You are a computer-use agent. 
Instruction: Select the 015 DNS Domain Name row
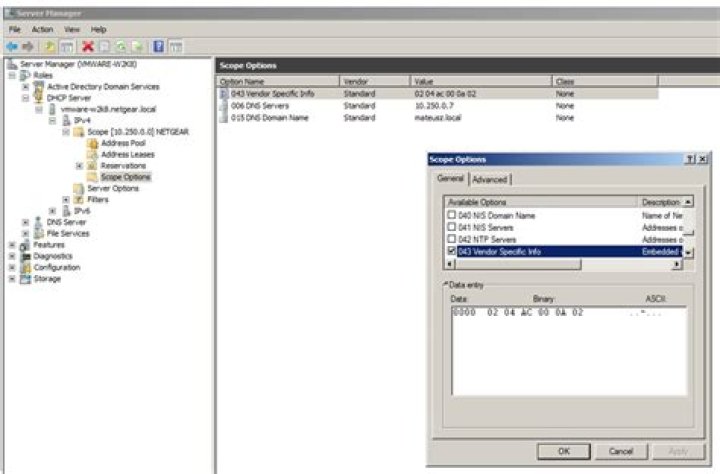438,118
